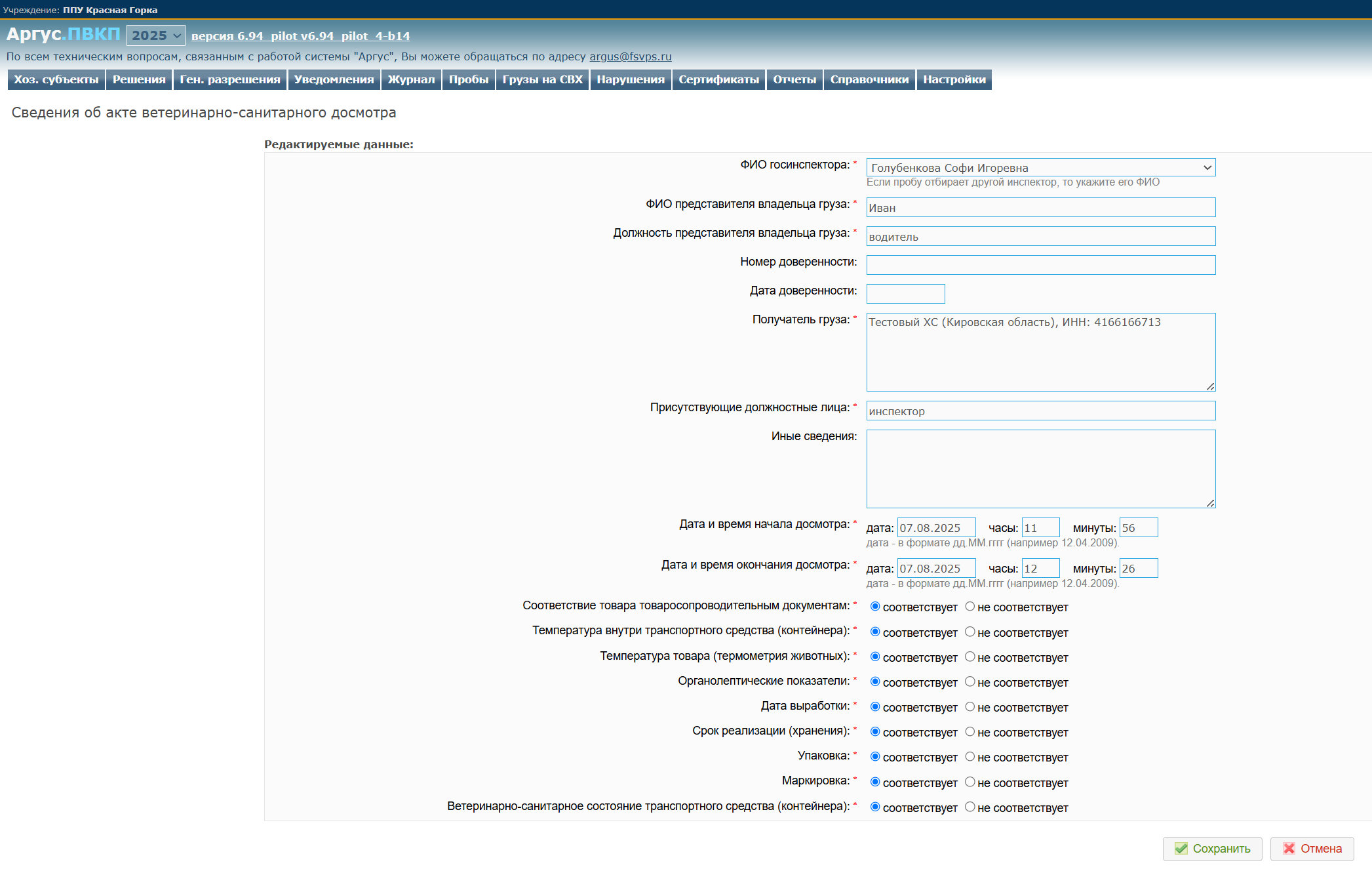The image size is (1372, 871).
Task: Expand the ФИО госинспектора dropdown
Action: point(1040,168)
